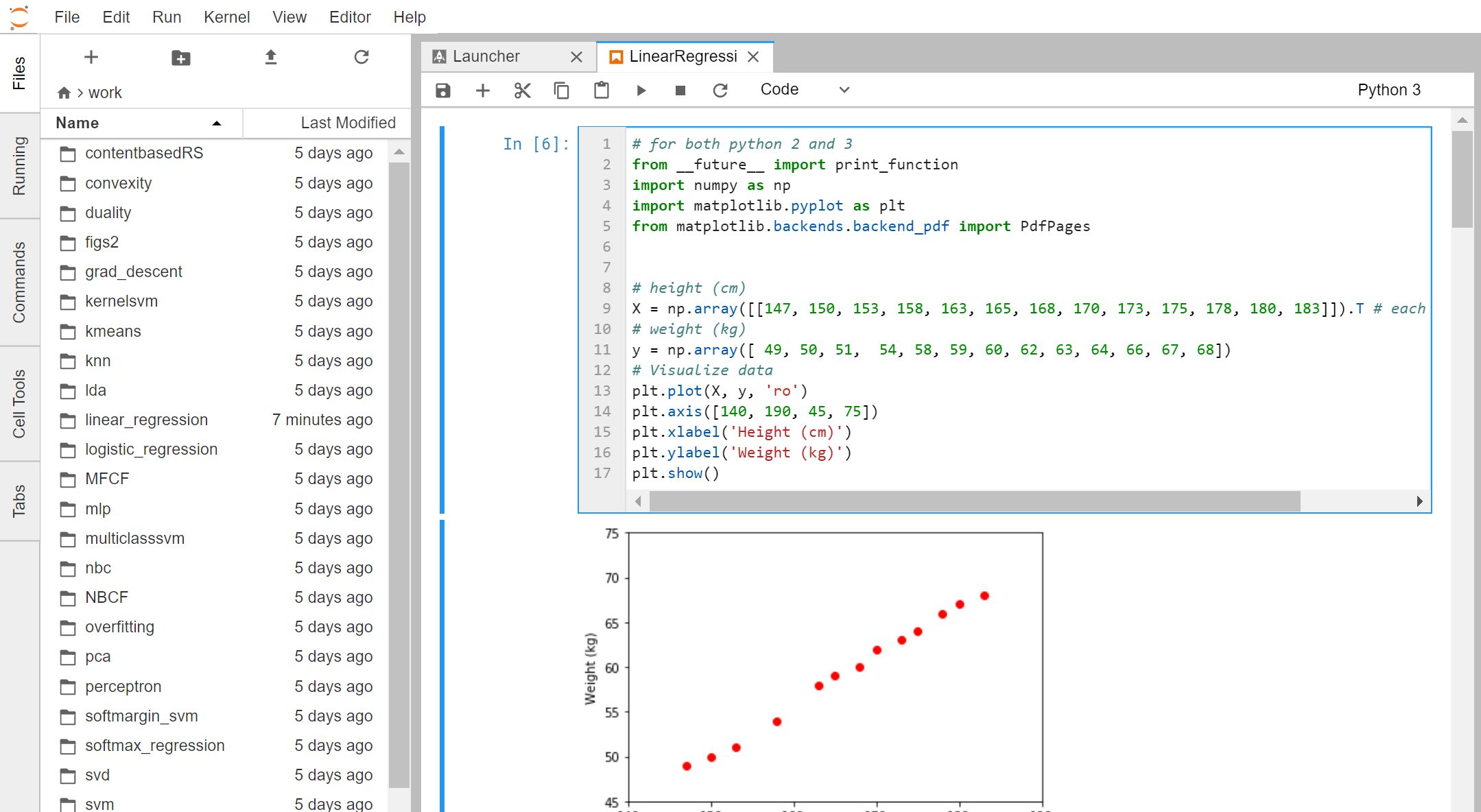Click the Python 3 kernel name
Image resolution: width=1481 pixels, height=812 pixels.
1388,90
